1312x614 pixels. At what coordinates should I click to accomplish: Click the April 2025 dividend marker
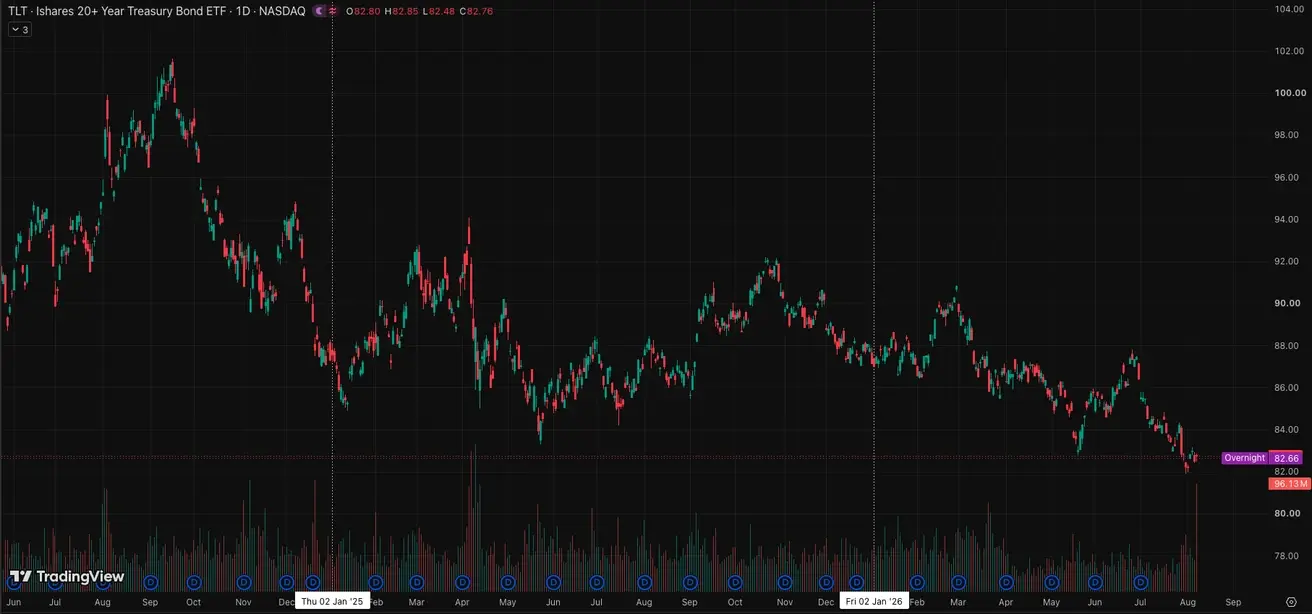(x=462, y=581)
